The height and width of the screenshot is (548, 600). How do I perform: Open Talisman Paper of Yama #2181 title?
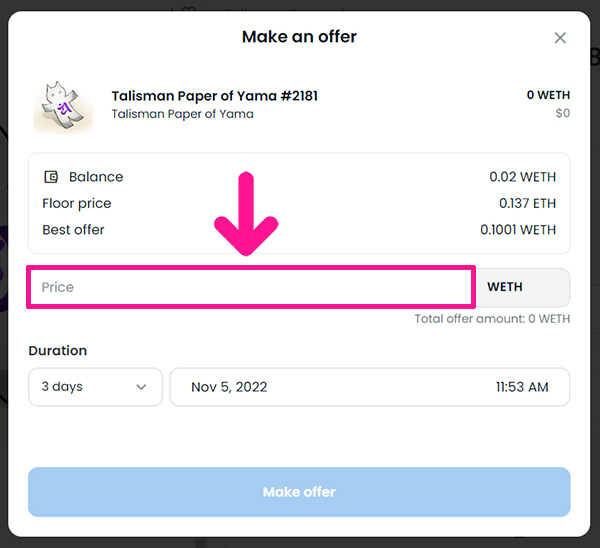point(215,96)
